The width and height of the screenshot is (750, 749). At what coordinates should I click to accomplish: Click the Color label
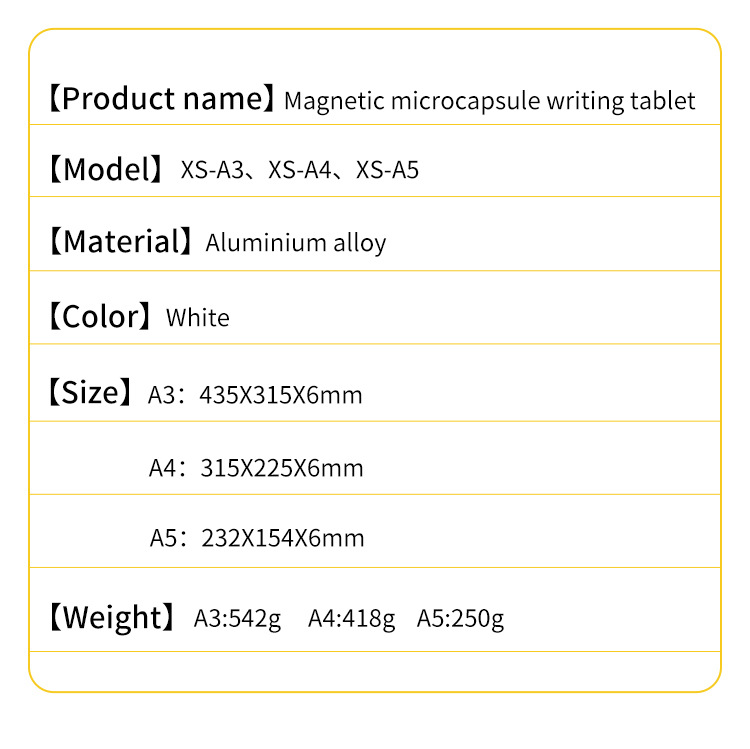pyautogui.click(x=98, y=317)
